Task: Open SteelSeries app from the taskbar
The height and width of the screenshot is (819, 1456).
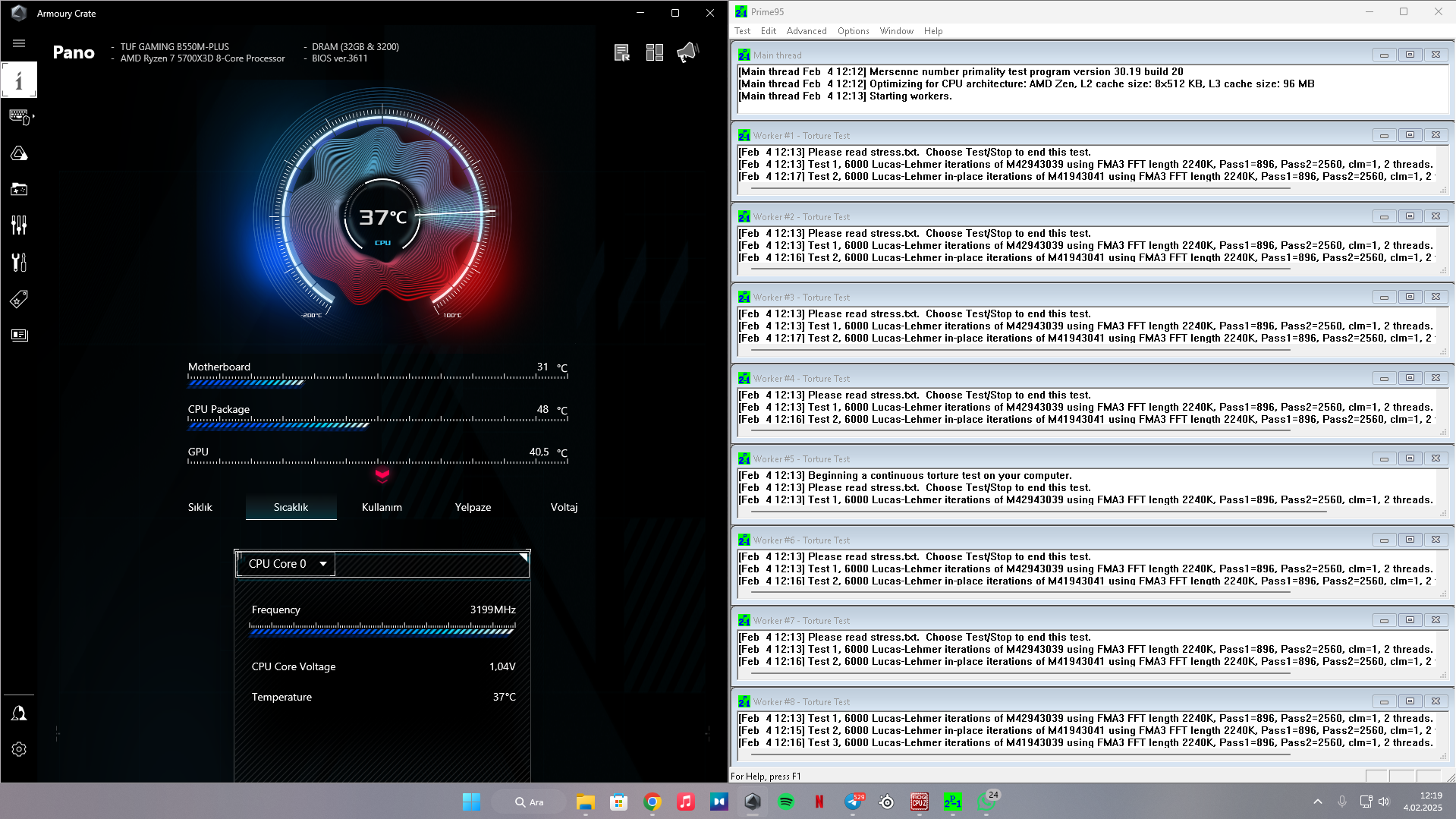Action: pos(886,802)
